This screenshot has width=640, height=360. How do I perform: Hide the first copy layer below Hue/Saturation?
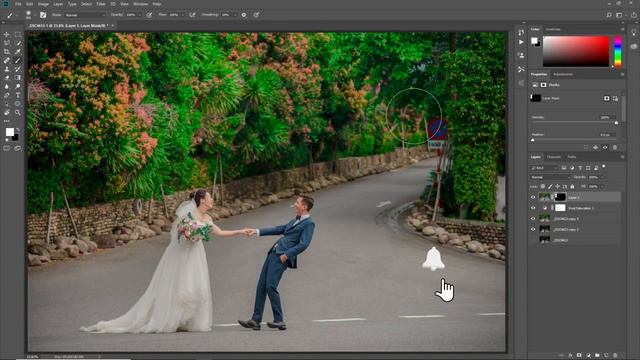[x=533, y=218]
